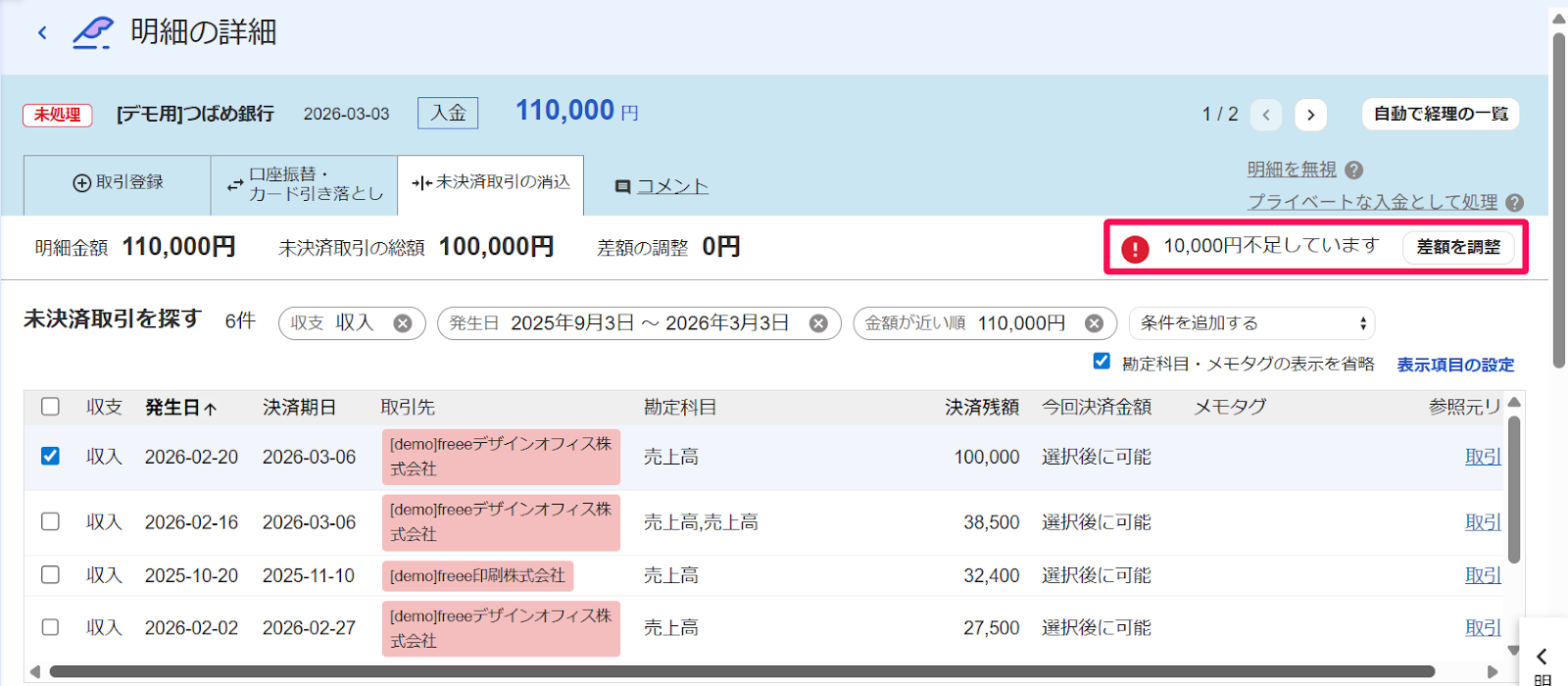Open 取引 link in the 32,400 row
Screen dimensions: 1568x686
(1483, 575)
